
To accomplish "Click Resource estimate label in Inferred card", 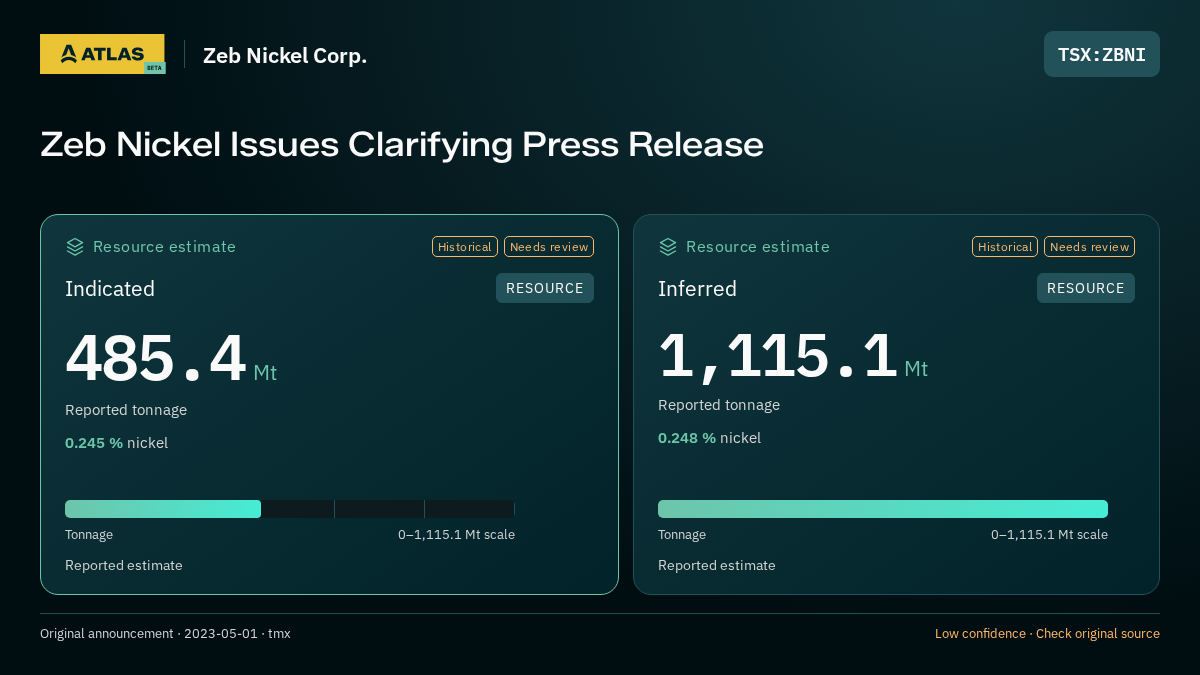I will 757,247.
